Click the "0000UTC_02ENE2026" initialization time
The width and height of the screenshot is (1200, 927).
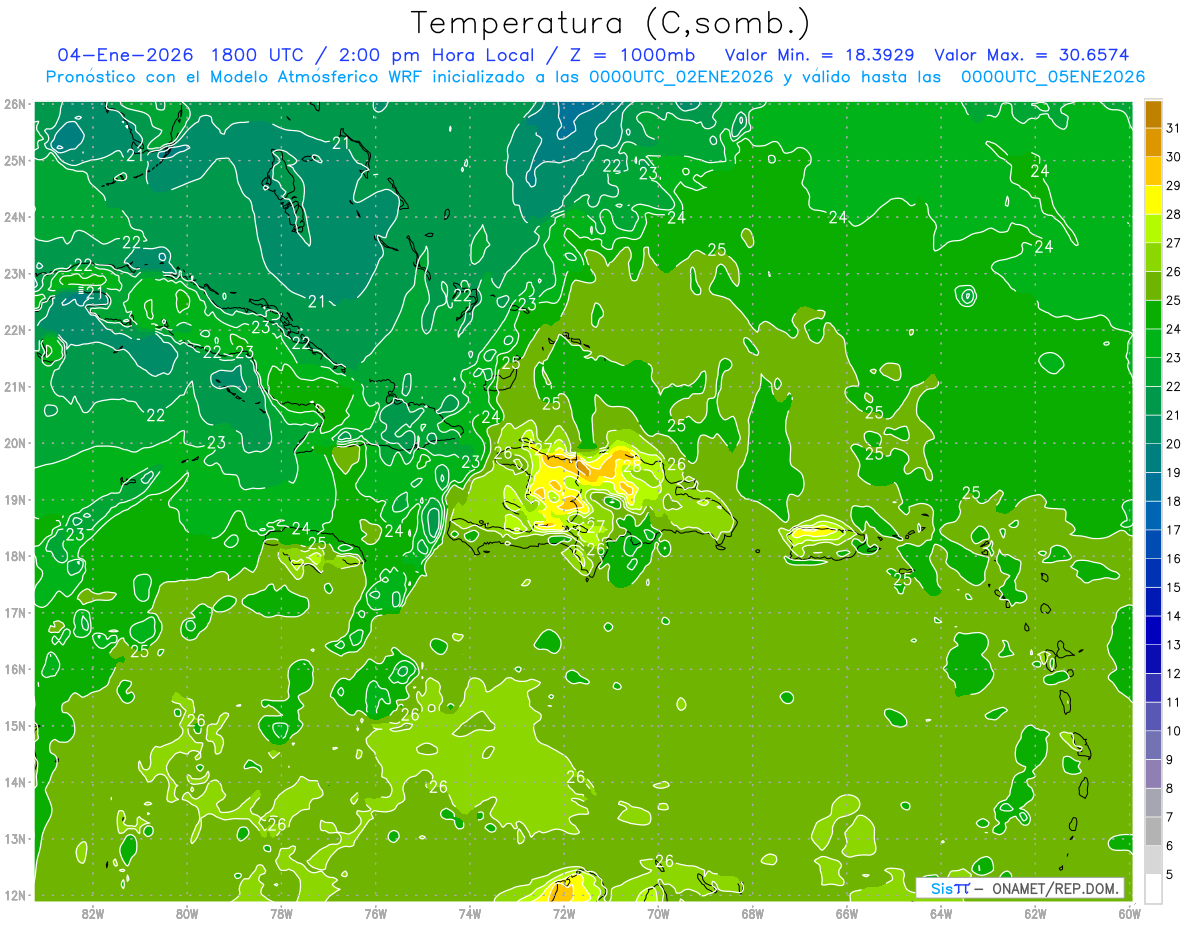(681, 76)
